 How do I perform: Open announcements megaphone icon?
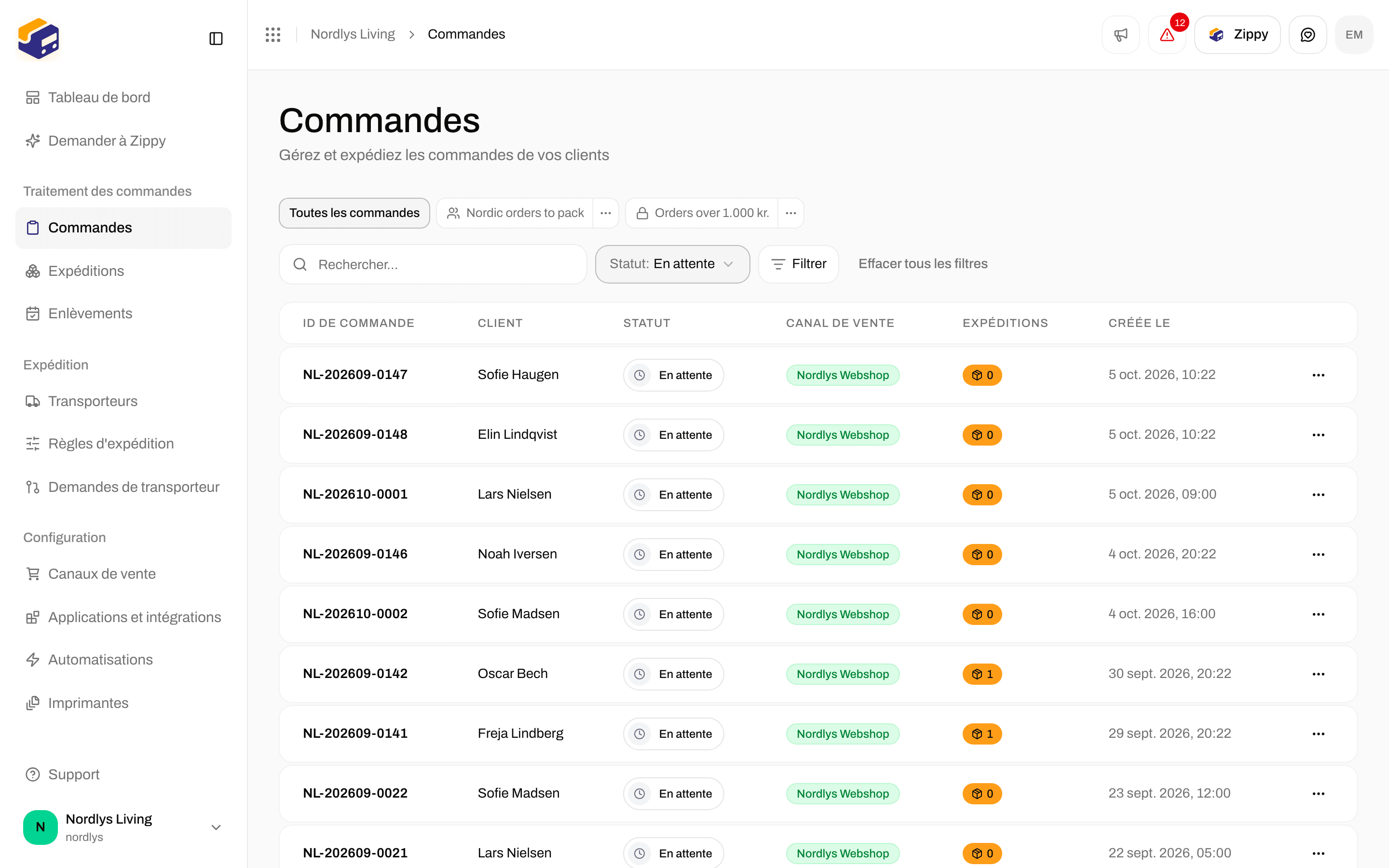point(1120,34)
